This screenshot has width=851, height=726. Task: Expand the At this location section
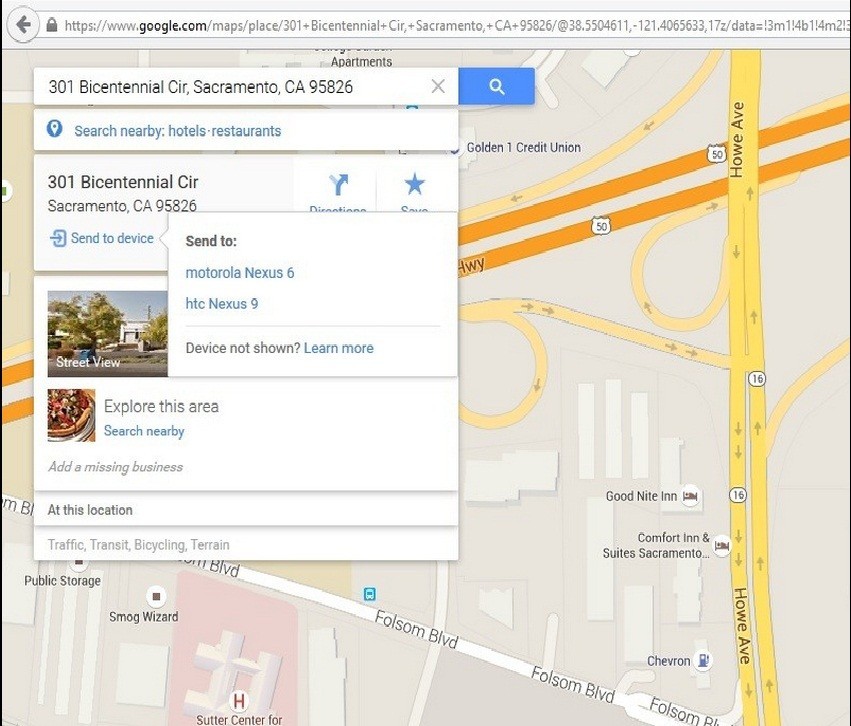tap(246, 510)
